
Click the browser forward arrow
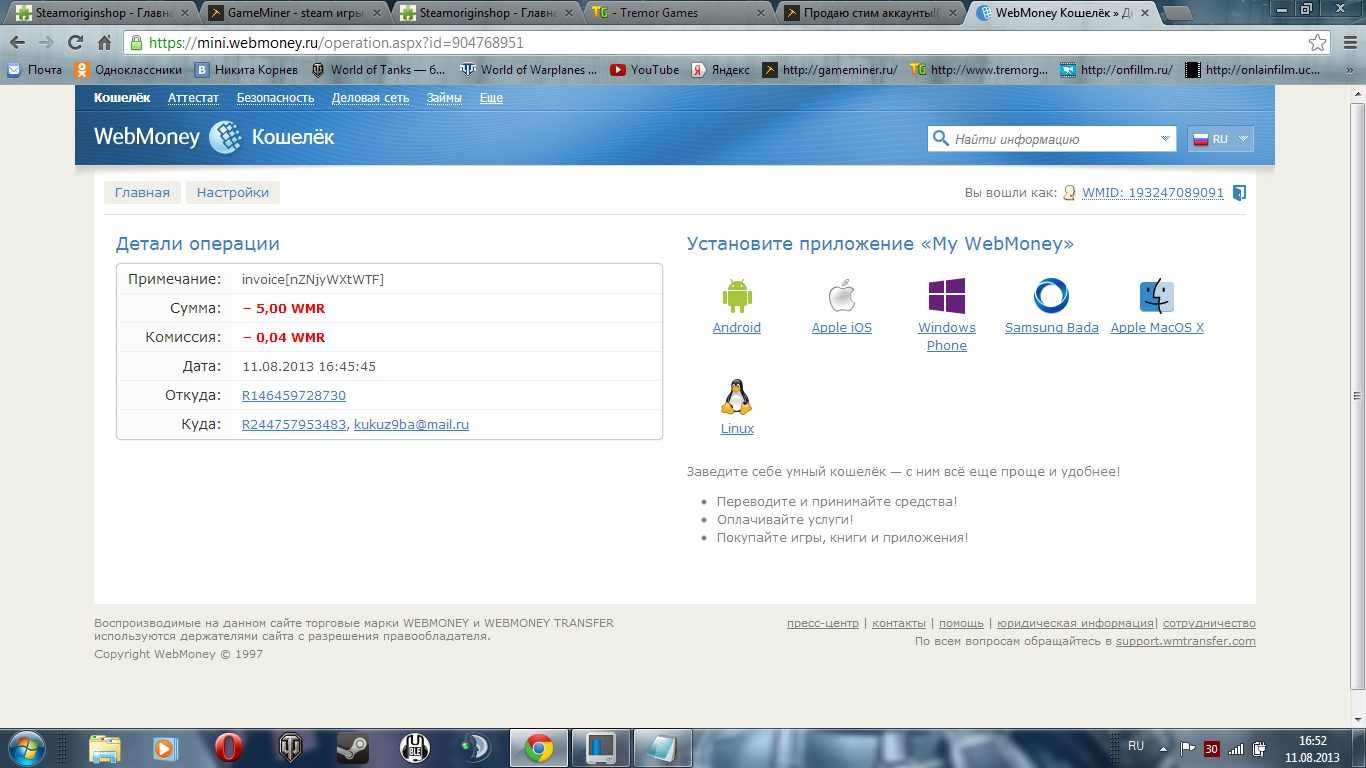[x=46, y=43]
